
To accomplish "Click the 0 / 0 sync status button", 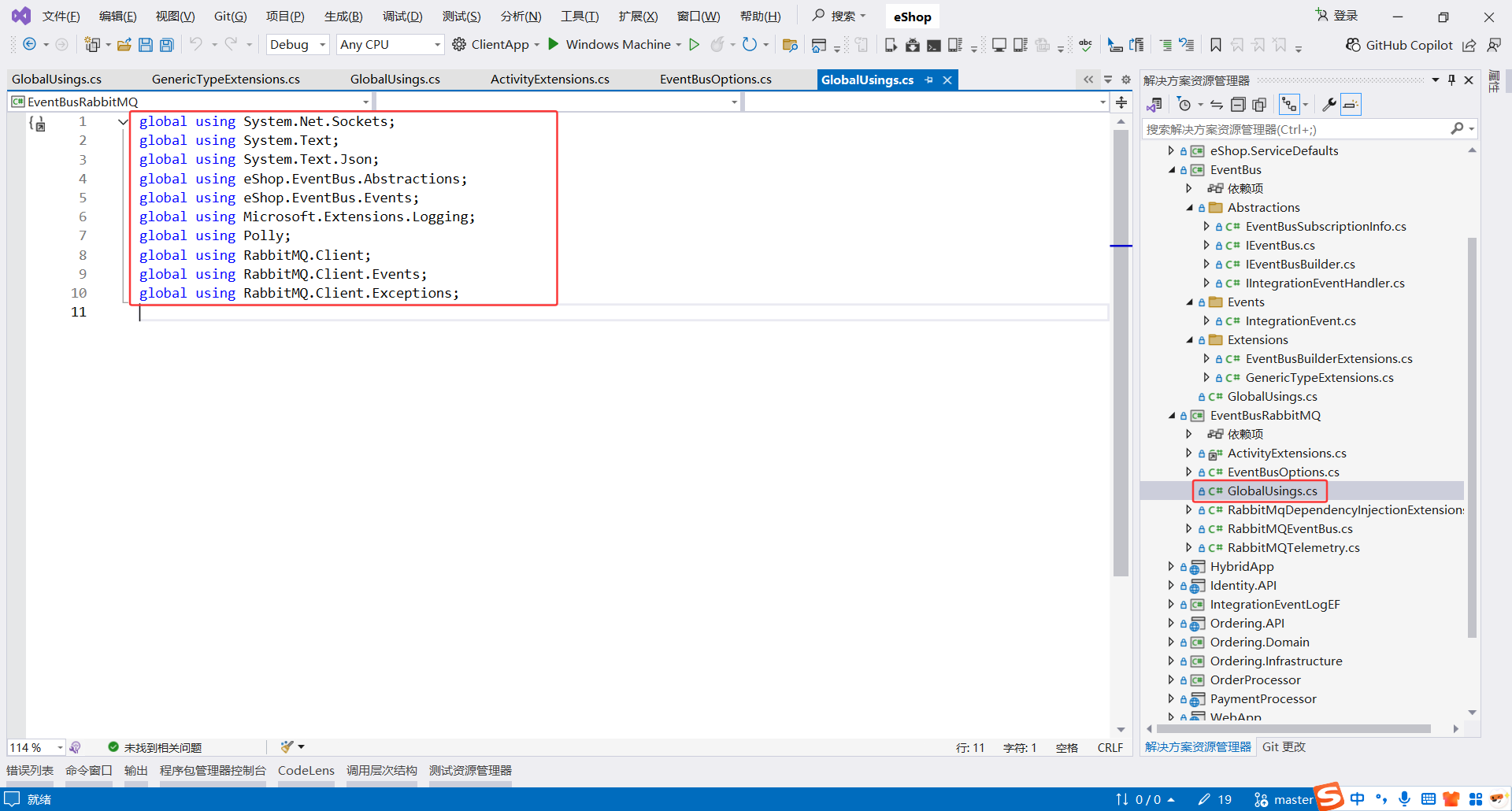I will tap(1145, 799).
